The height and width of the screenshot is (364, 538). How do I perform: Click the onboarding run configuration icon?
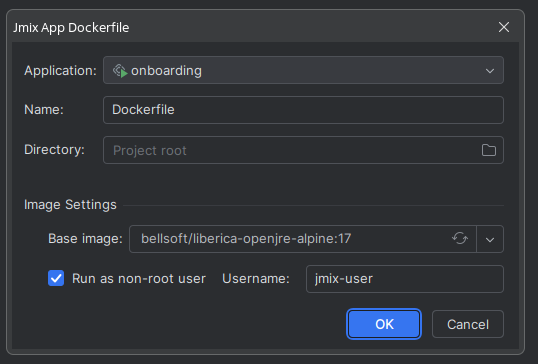[120, 71]
